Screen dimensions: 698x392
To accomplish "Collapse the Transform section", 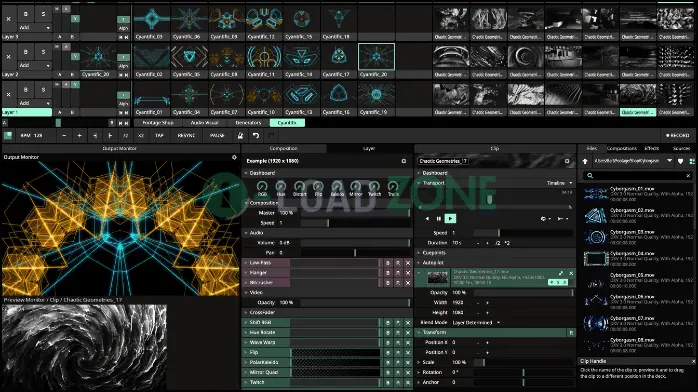I will [x=419, y=332].
